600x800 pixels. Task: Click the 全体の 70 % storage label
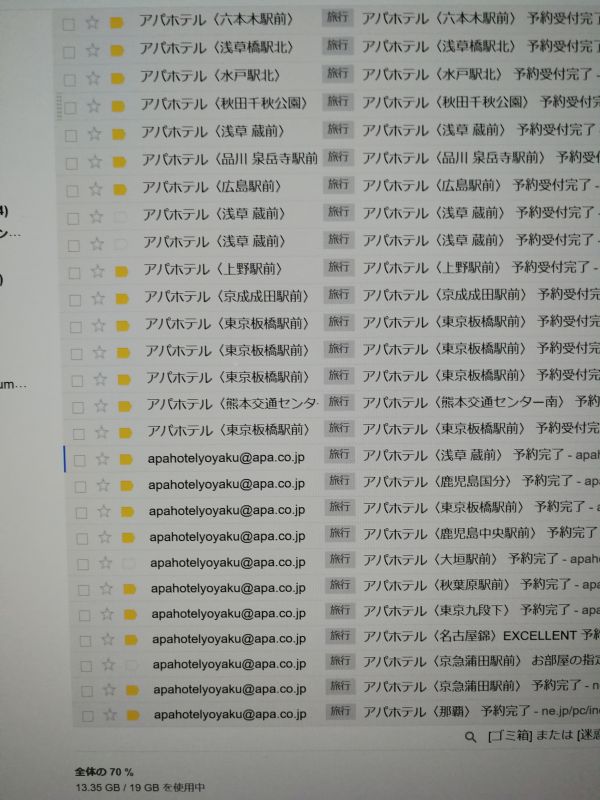click(x=104, y=771)
